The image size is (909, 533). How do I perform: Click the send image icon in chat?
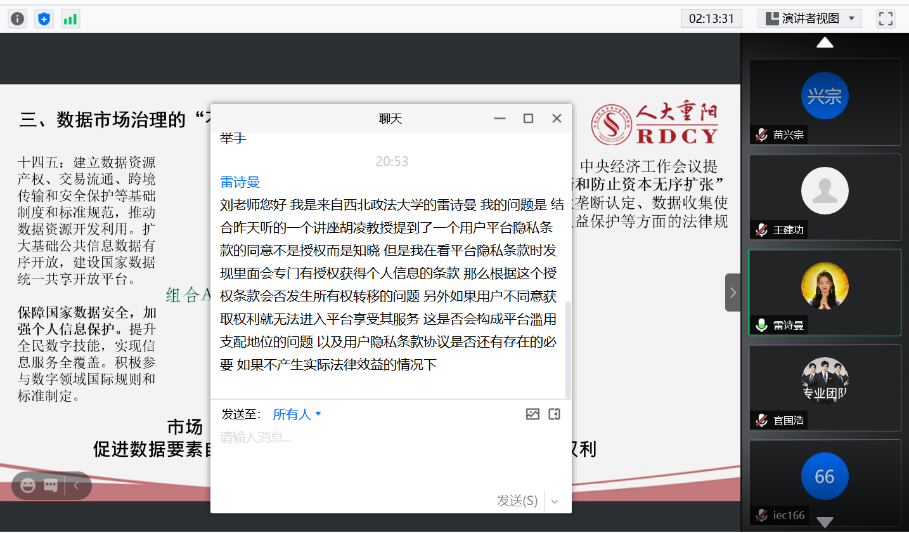coord(532,414)
